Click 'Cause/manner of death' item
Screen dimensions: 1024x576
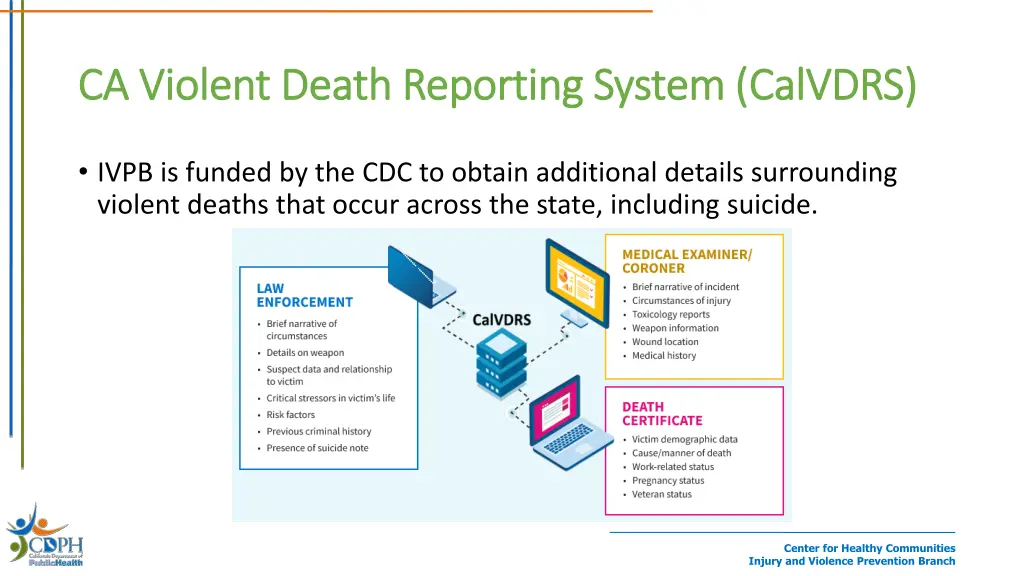pos(681,453)
